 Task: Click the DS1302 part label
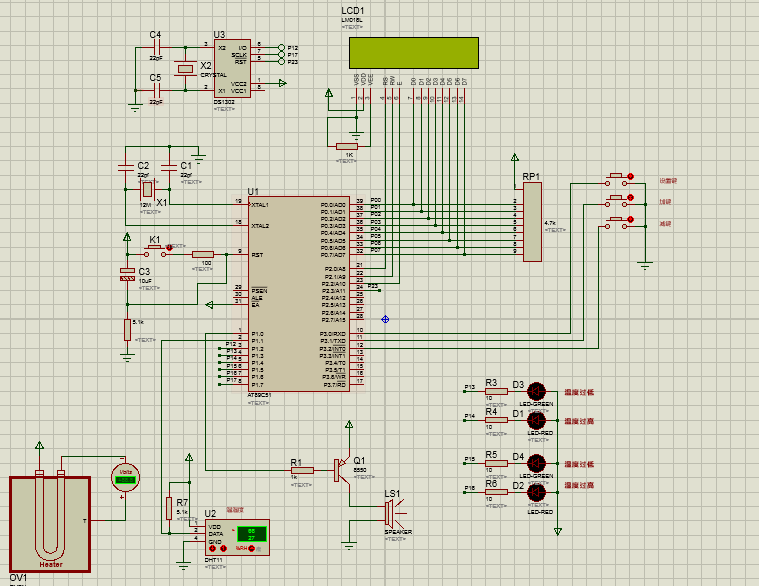pyautogui.click(x=224, y=102)
